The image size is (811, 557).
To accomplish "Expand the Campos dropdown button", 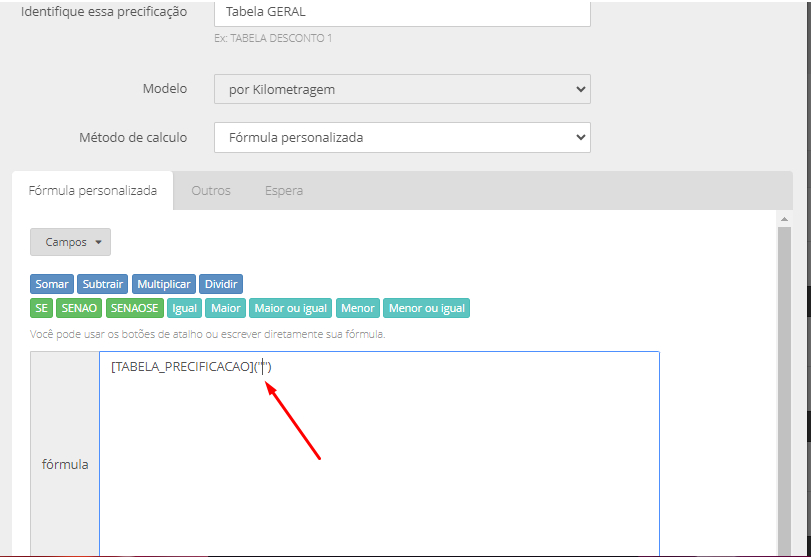I will click(x=70, y=242).
